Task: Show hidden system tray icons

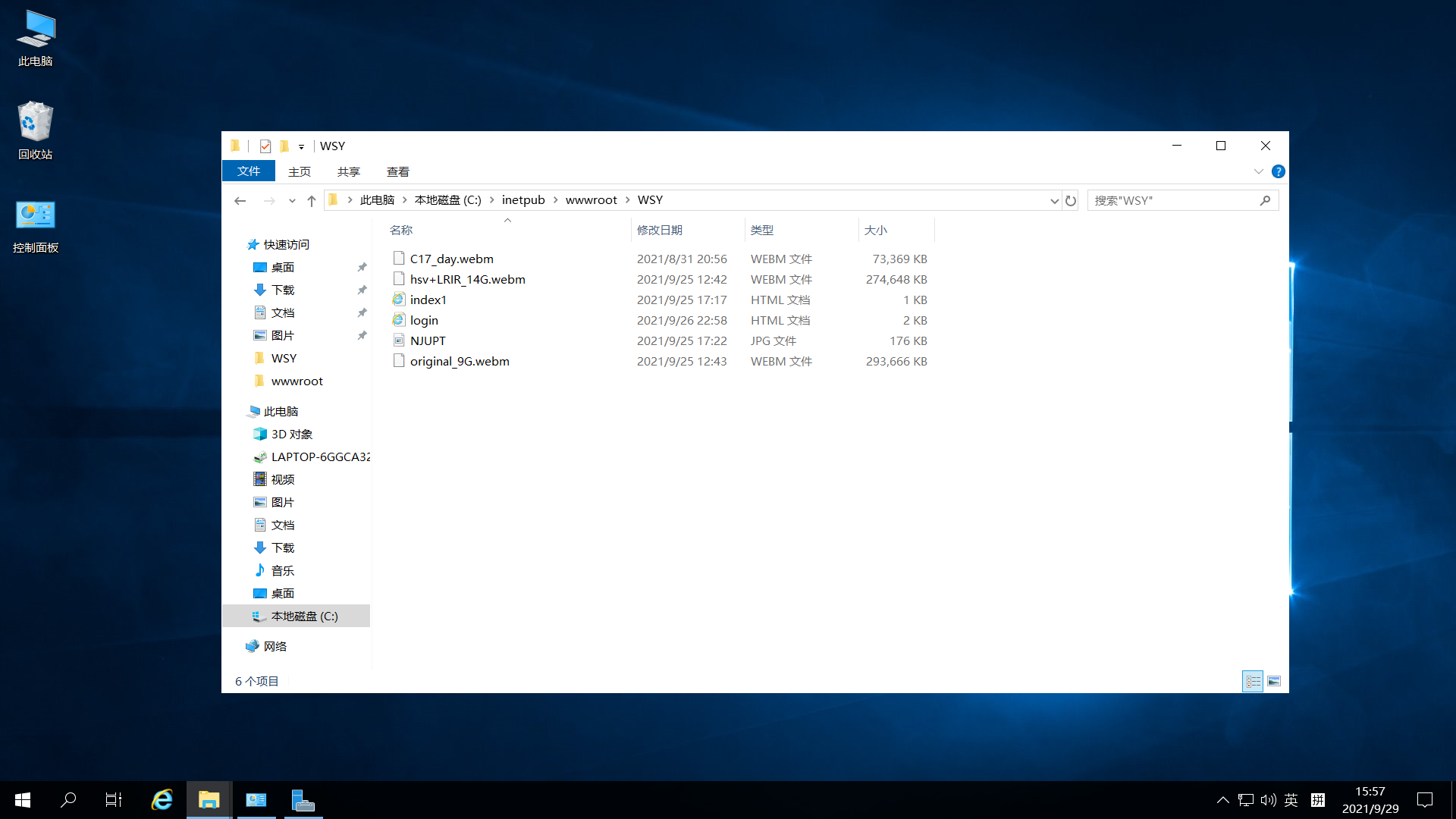Action: click(x=1222, y=800)
